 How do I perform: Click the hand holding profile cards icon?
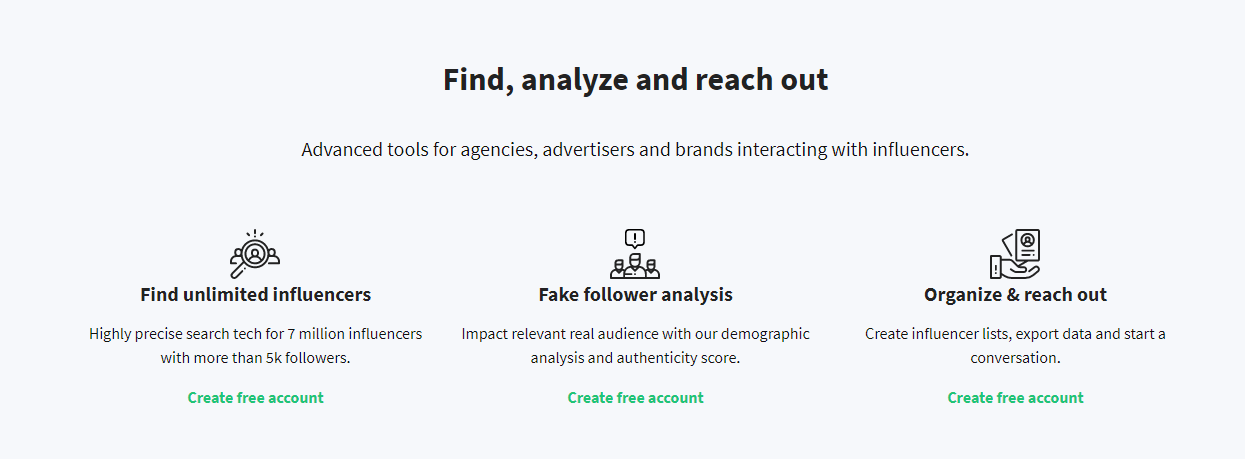point(1015,254)
